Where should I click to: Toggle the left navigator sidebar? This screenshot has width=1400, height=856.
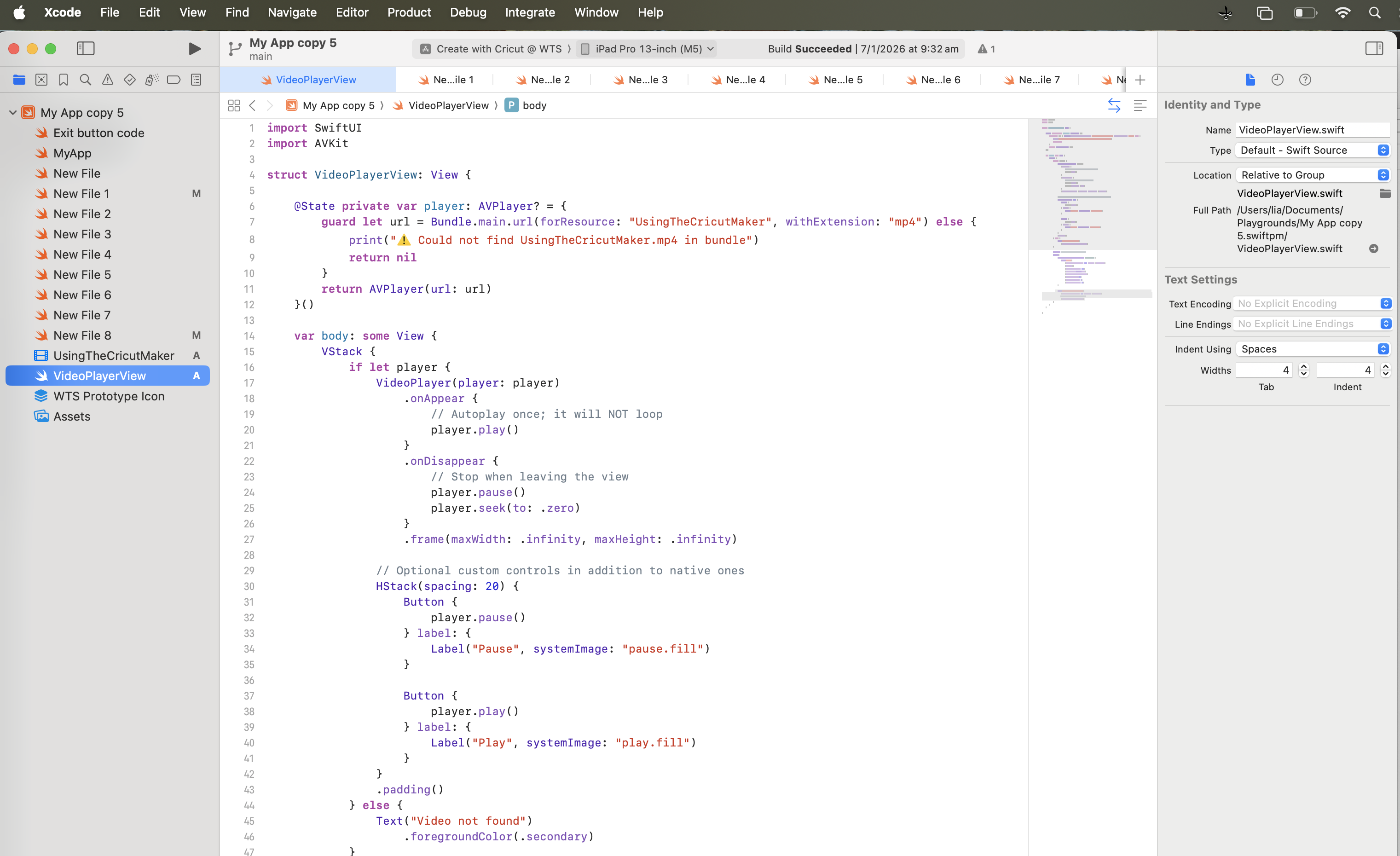(x=85, y=49)
